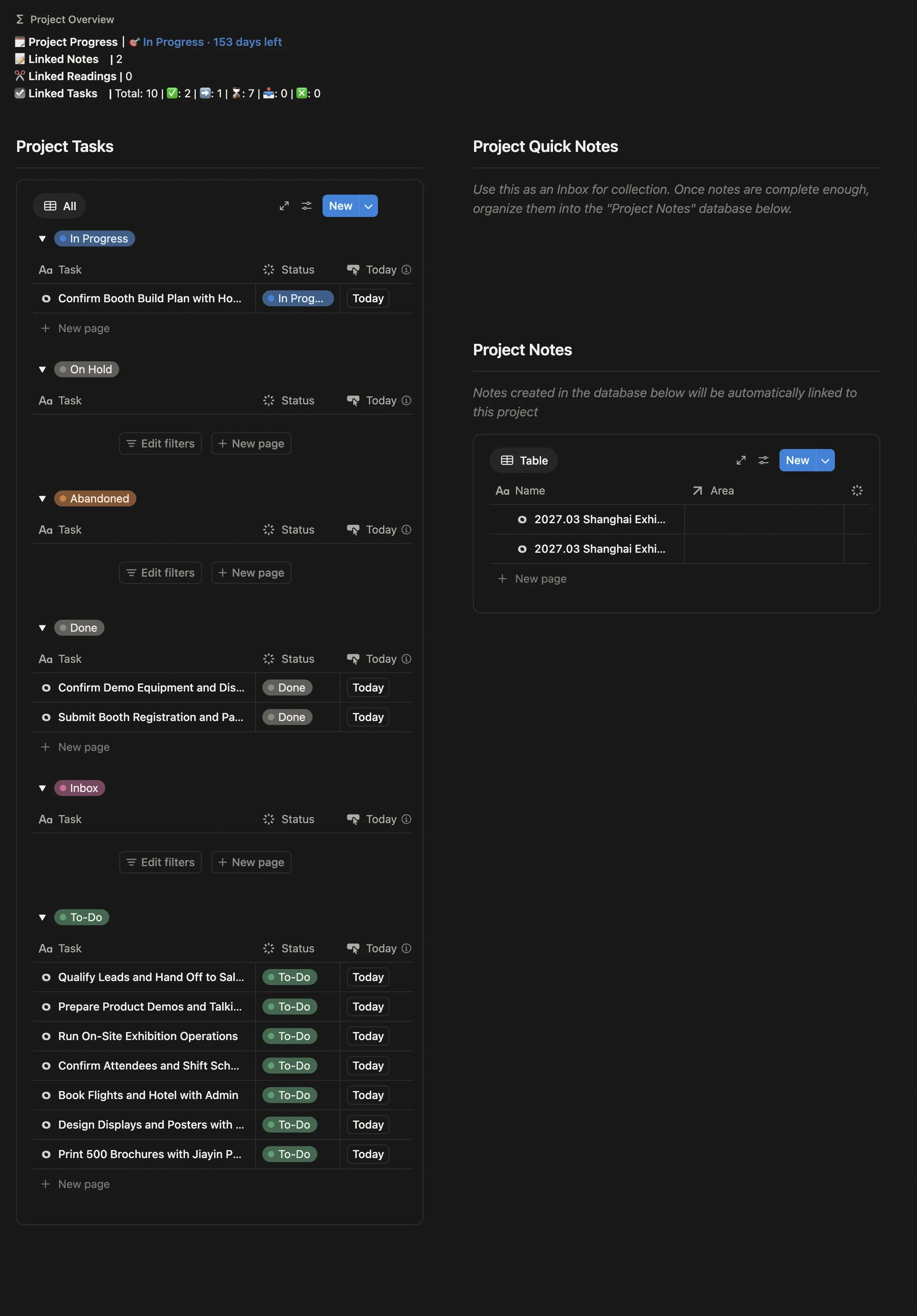The image size is (917, 1316).
Task: Select the All view tab
Action: coord(60,206)
